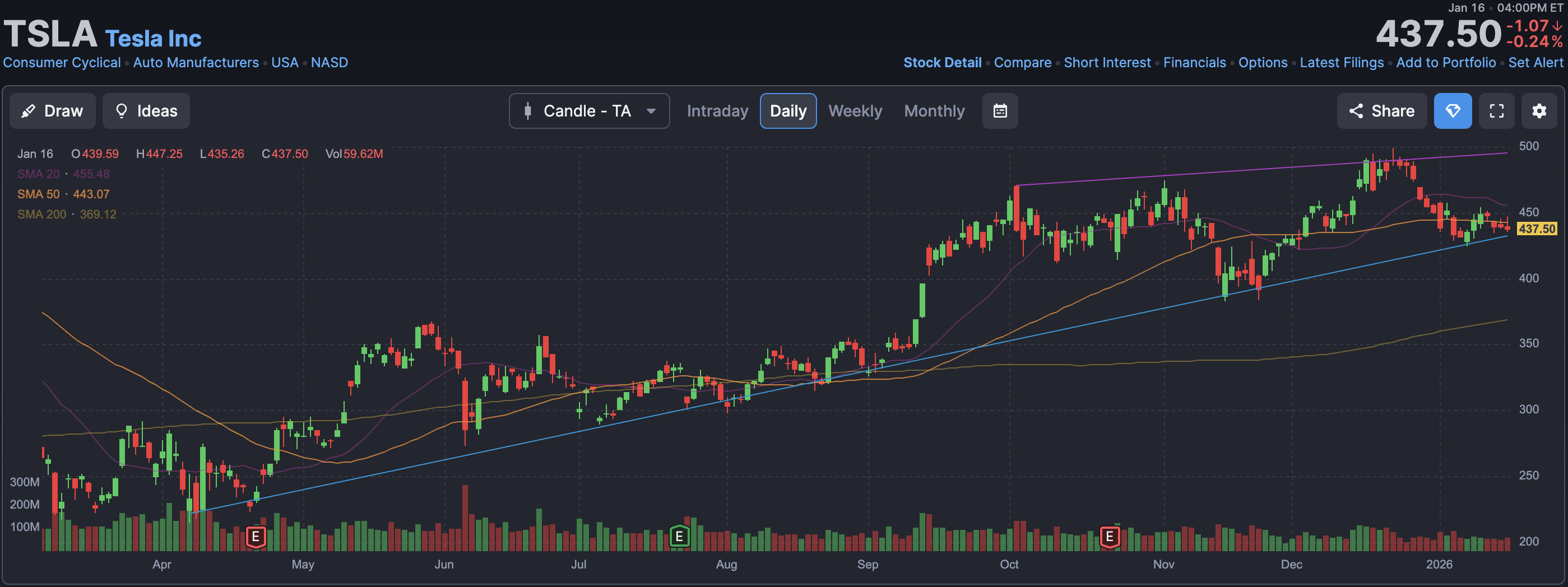Open the Latest Filings link
The height and width of the screenshot is (587, 1568).
[x=1342, y=63]
